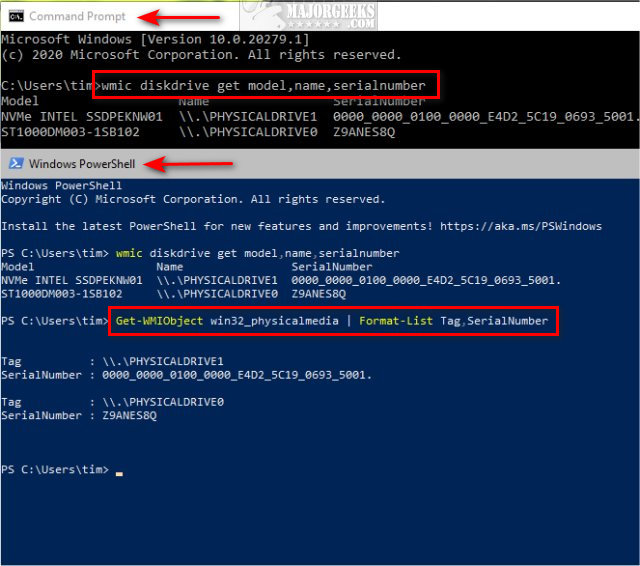The width and height of the screenshot is (640, 566).
Task: Click NVMe INTEL SSDPEKNW01 in Command Prompt
Action: 82,117
